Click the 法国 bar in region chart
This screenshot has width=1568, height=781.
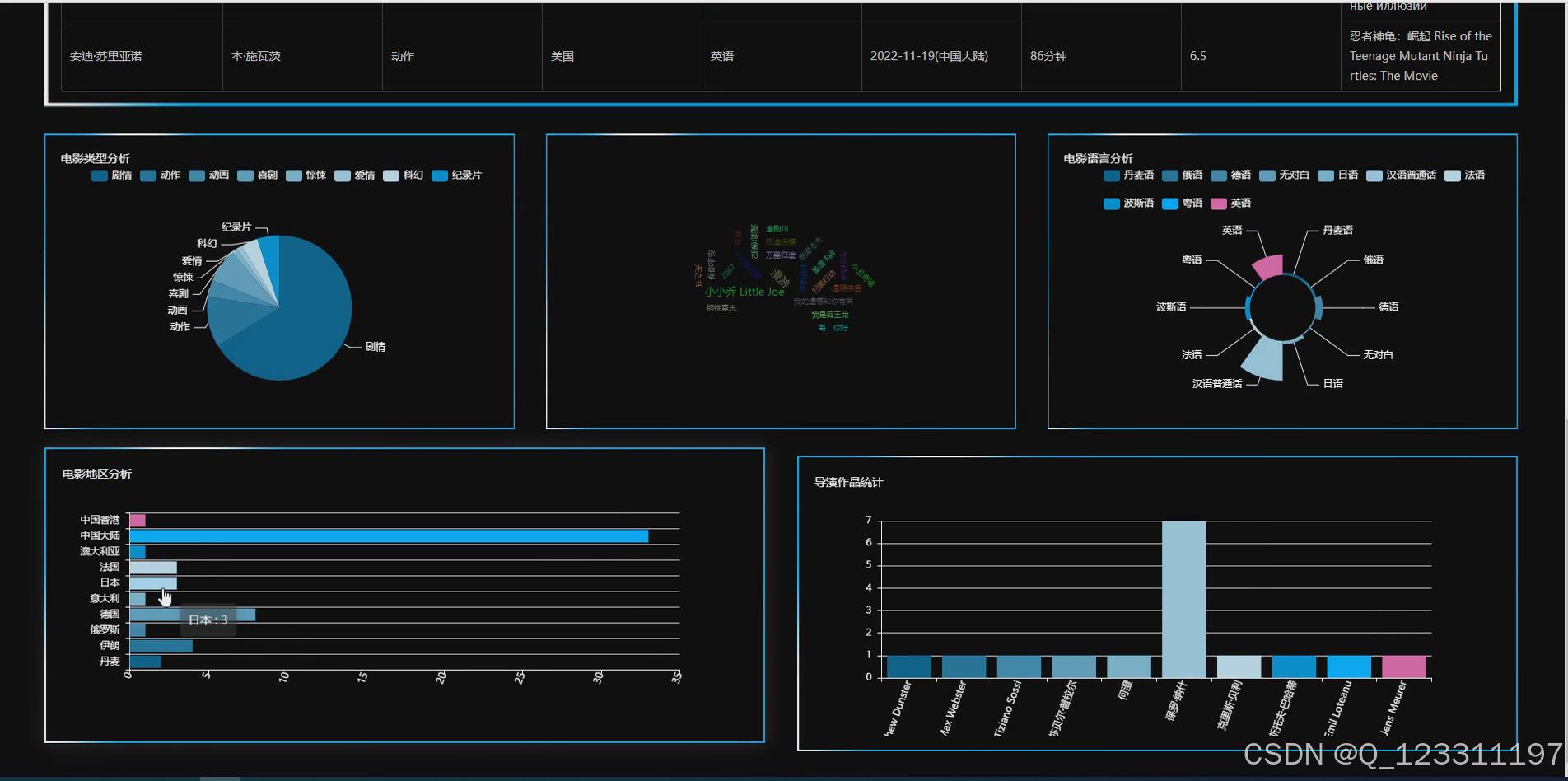[x=153, y=568]
